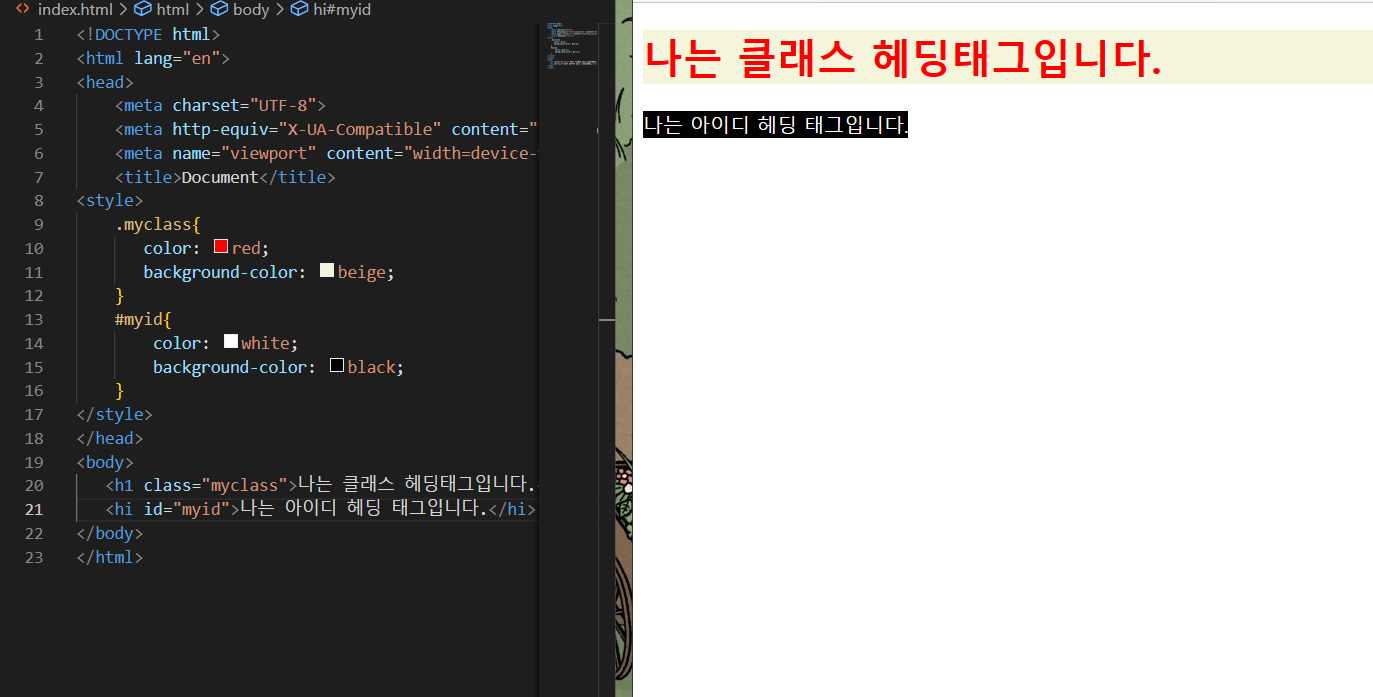The width and height of the screenshot is (1373, 697).
Task: Open red color swatch picker
Action: click(x=221, y=247)
